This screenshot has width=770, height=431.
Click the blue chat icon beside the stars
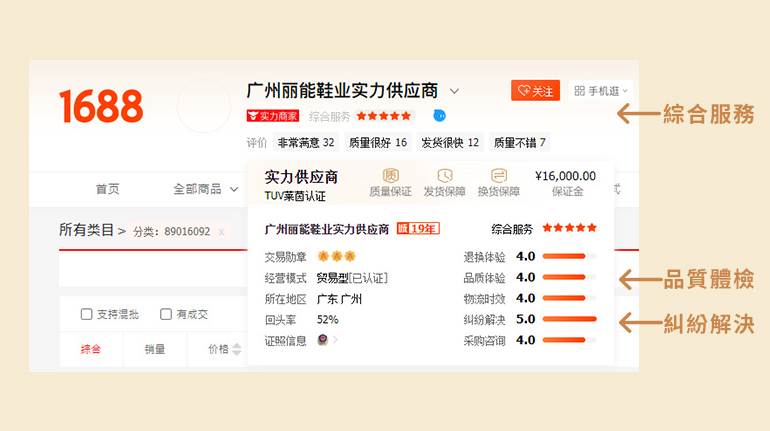[x=439, y=116]
